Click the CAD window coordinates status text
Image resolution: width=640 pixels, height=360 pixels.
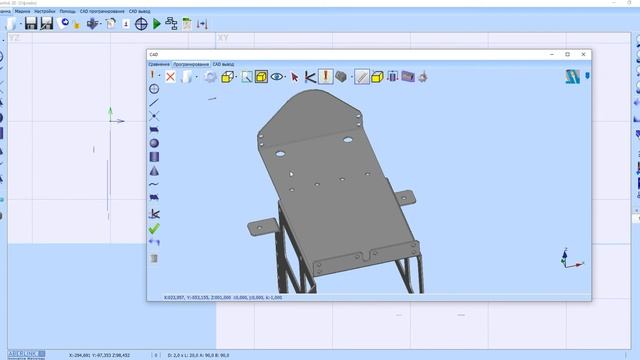pos(223,298)
